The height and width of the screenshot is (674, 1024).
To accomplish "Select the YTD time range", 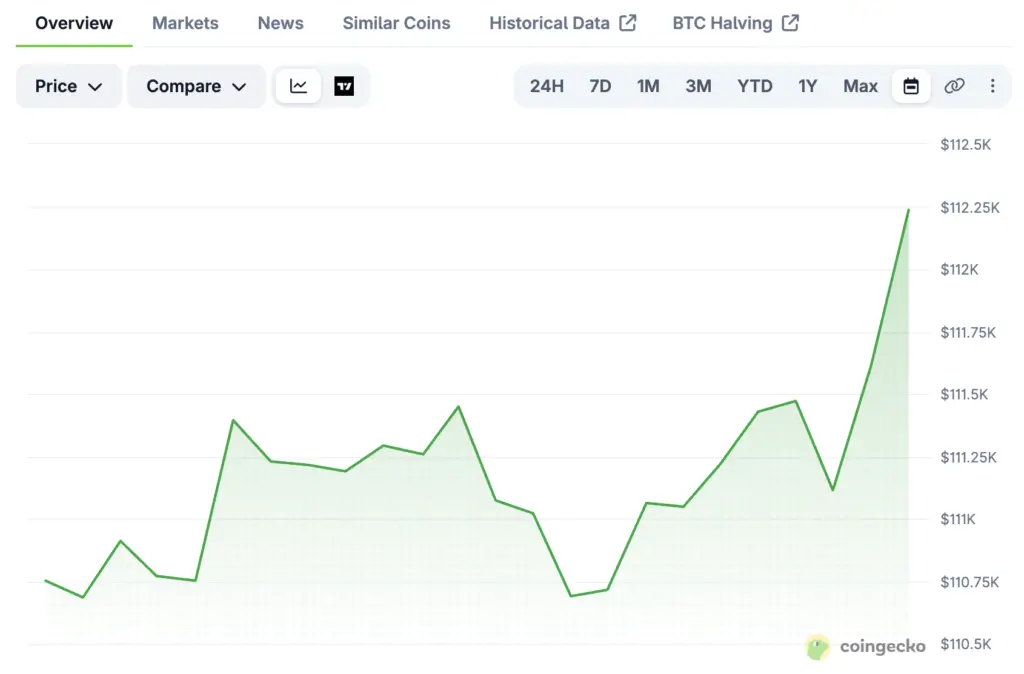I will pyautogui.click(x=755, y=86).
